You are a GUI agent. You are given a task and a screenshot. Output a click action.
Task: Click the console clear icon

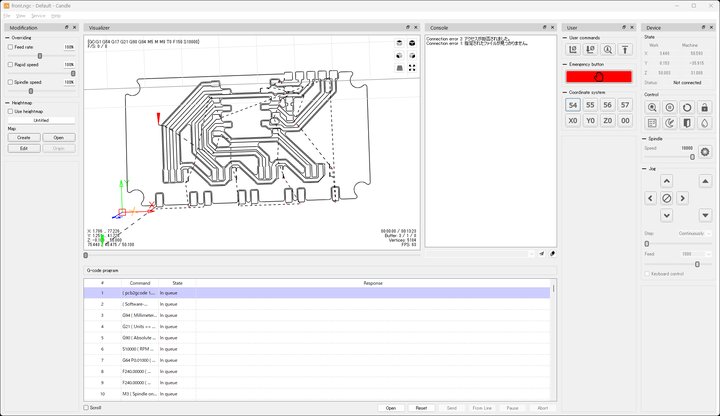(552, 253)
